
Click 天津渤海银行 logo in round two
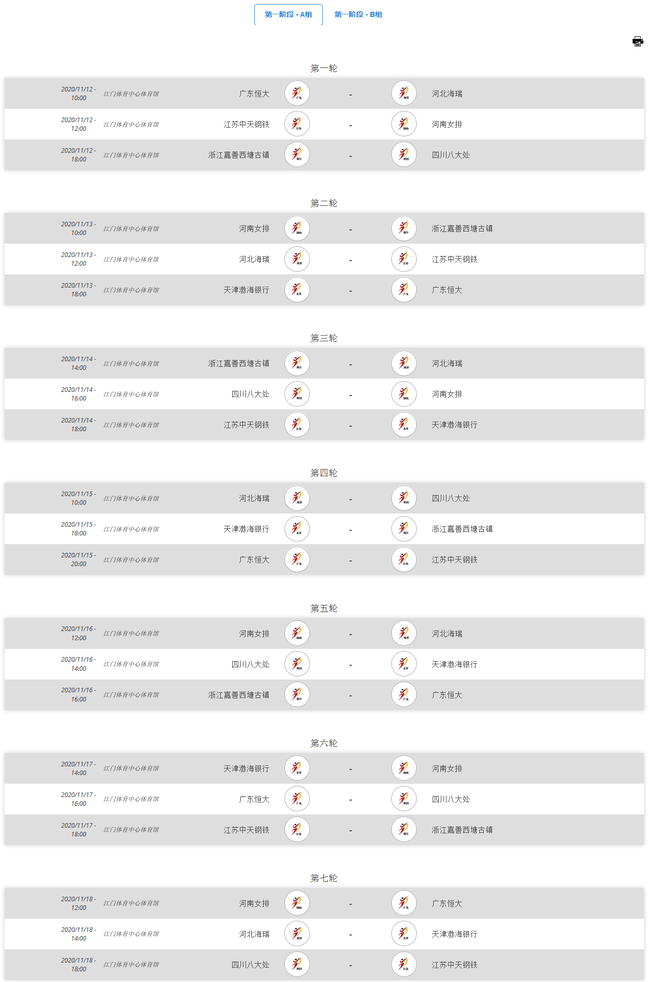click(x=296, y=290)
